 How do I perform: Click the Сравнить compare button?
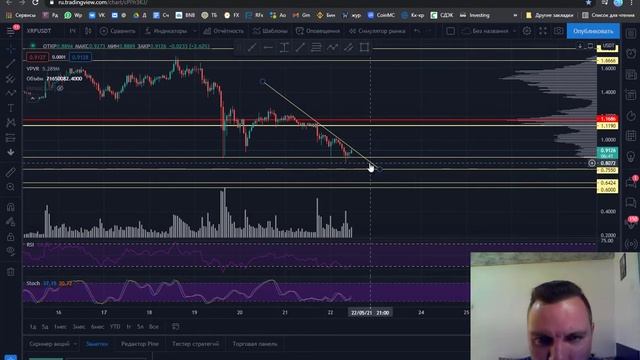[x=118, y=31]
